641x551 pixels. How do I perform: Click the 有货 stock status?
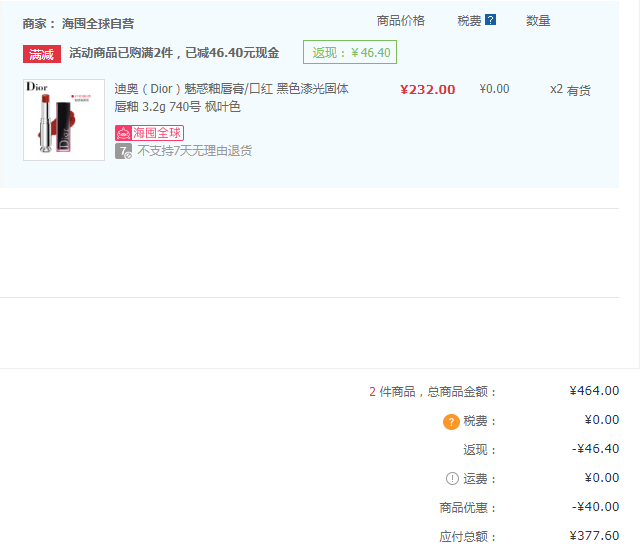578,90
